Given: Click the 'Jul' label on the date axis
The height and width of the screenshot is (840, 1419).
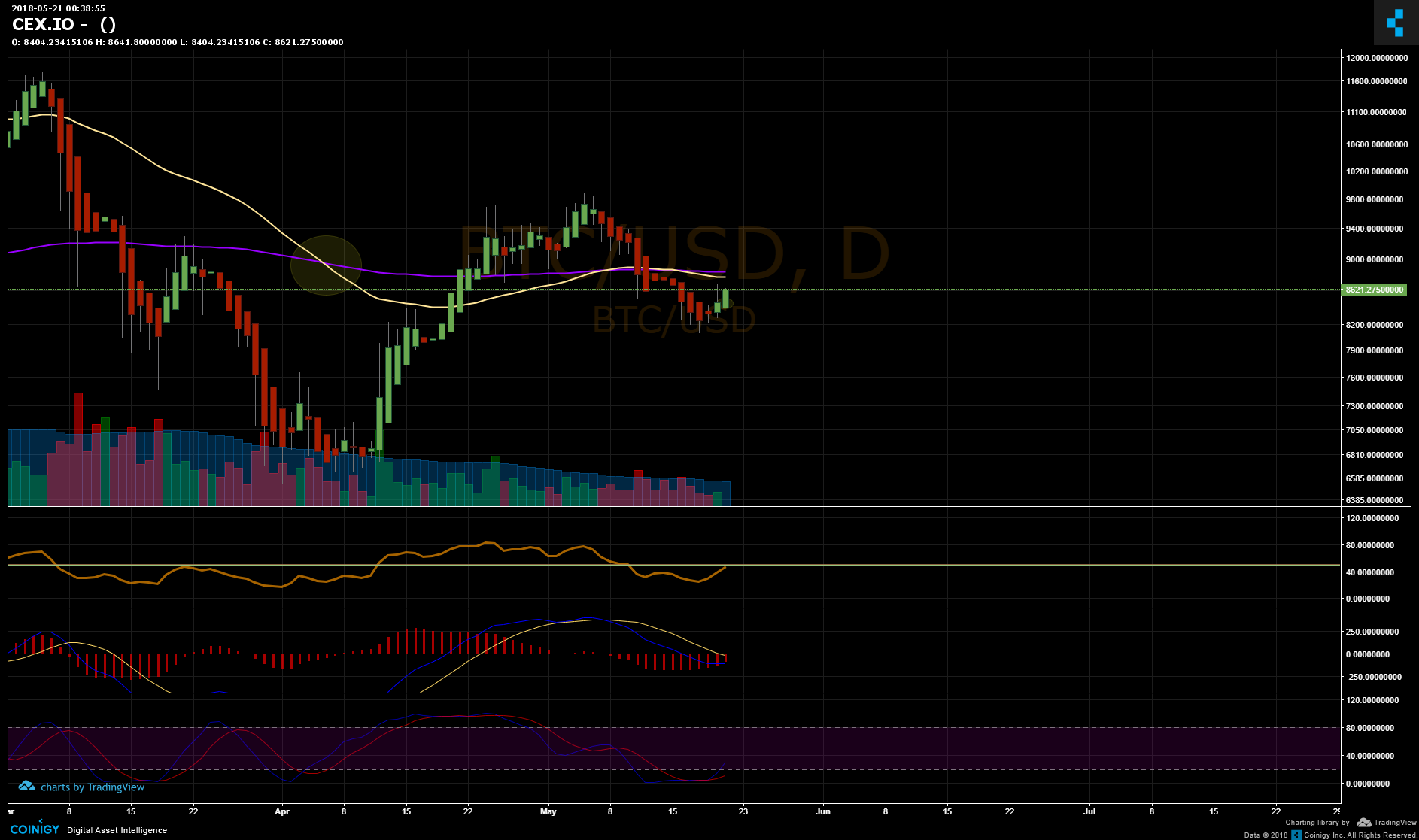Looking at the screenshot, I should click(x=1089, y=811).
